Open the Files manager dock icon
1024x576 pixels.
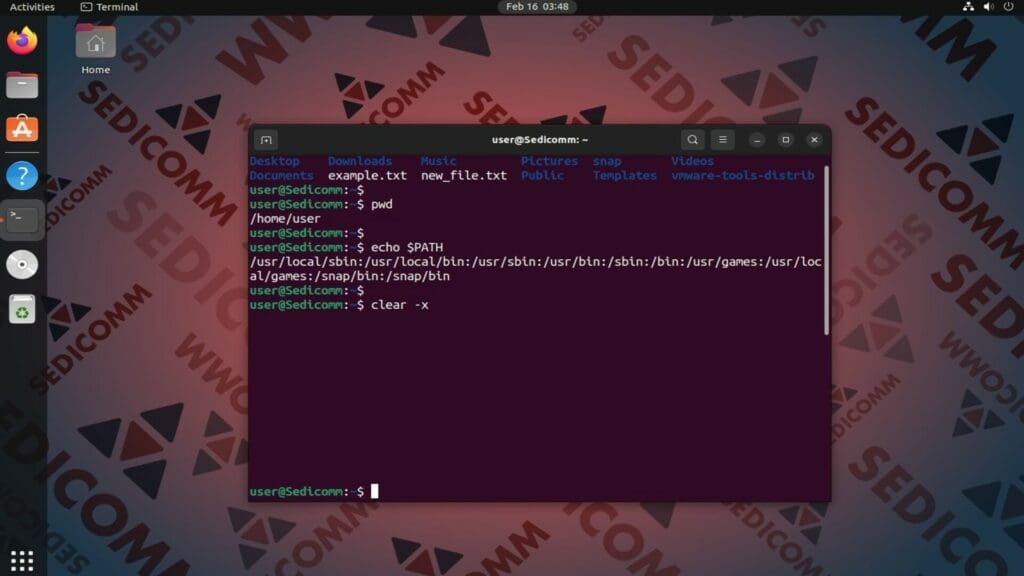pos(22,85)
